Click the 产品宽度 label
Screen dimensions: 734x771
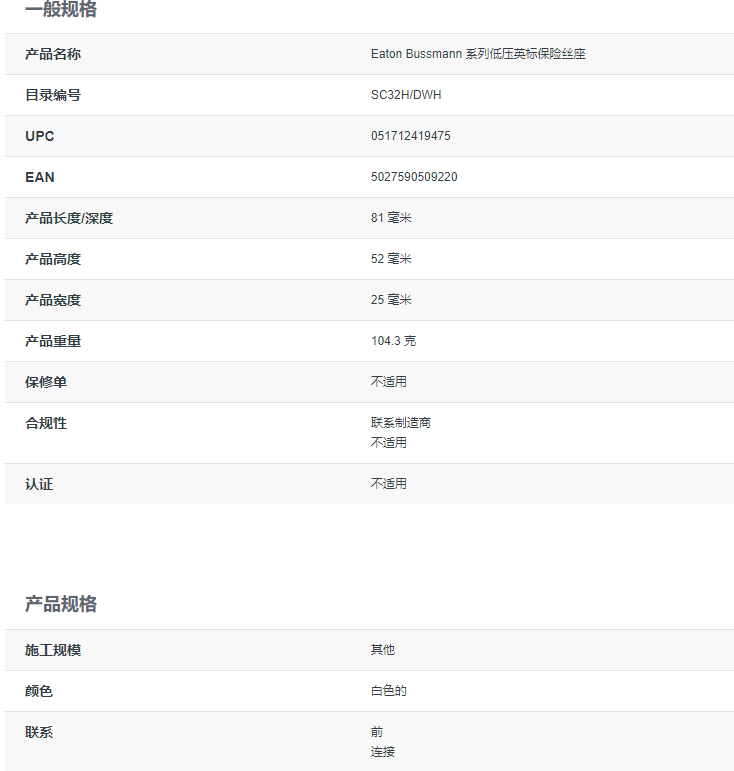[53, 300]
